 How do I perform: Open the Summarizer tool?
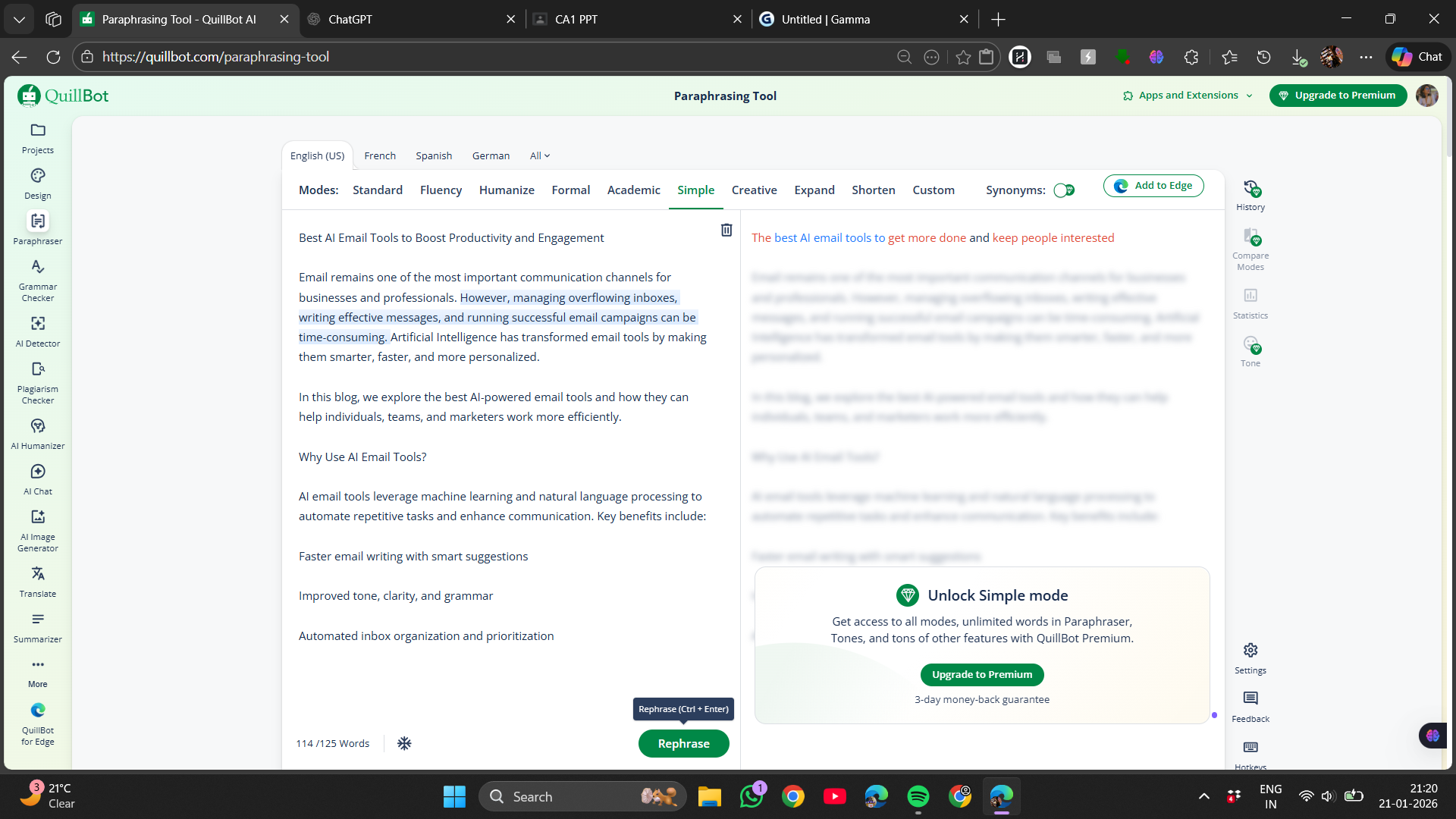[38, 627]
